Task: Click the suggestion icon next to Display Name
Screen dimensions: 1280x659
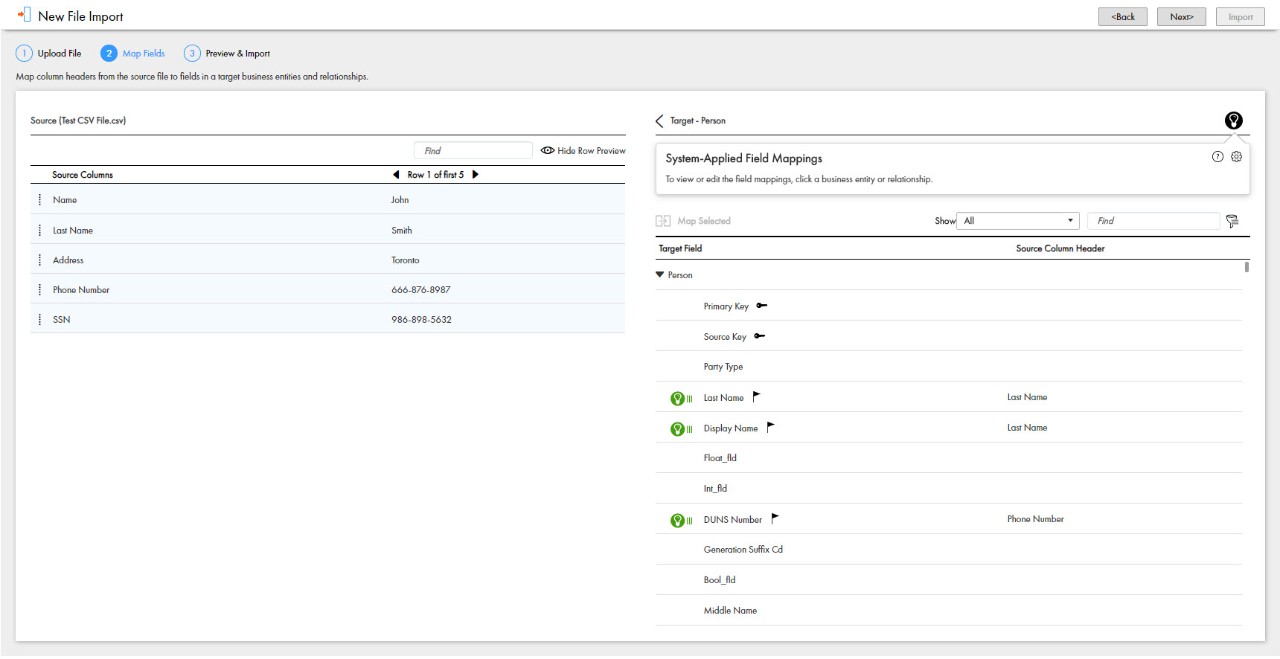Action: (x=677, y=429)
